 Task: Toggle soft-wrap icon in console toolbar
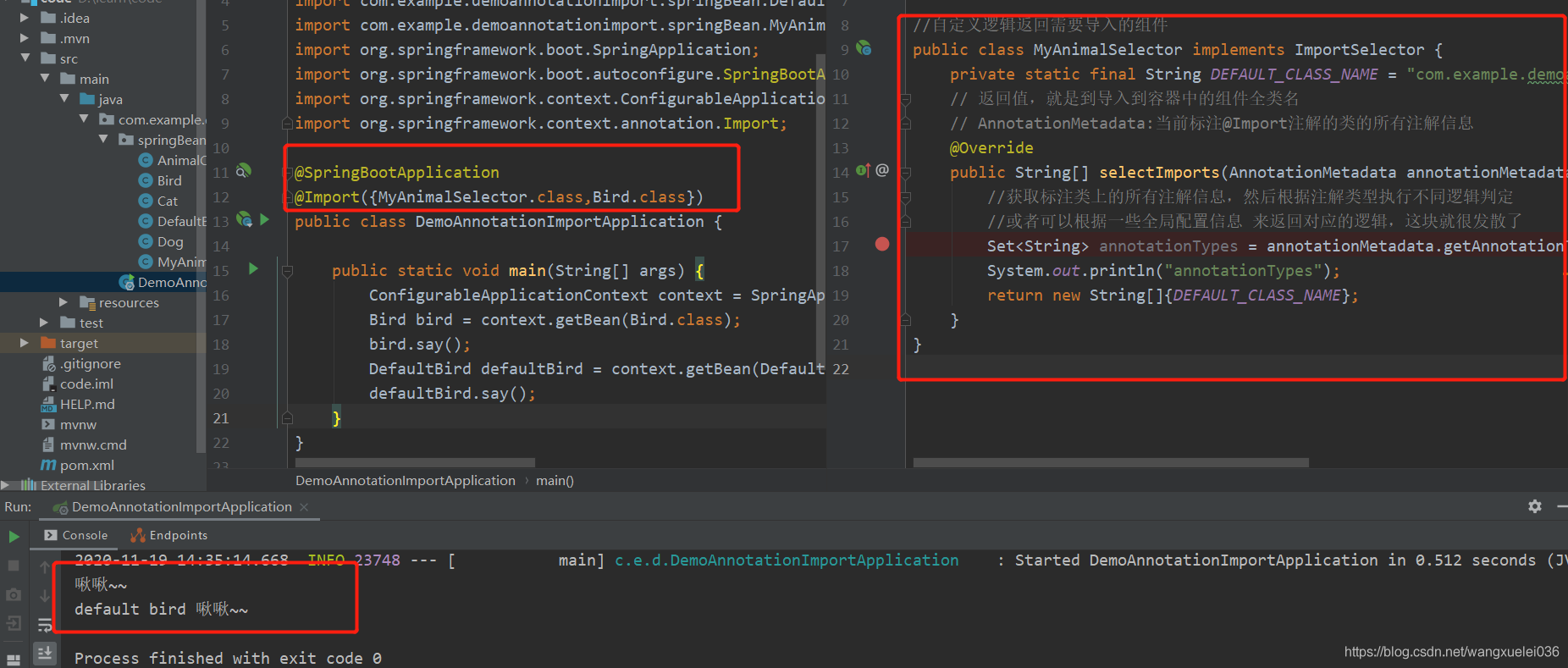pyautogui.click(x=45, y=625)
